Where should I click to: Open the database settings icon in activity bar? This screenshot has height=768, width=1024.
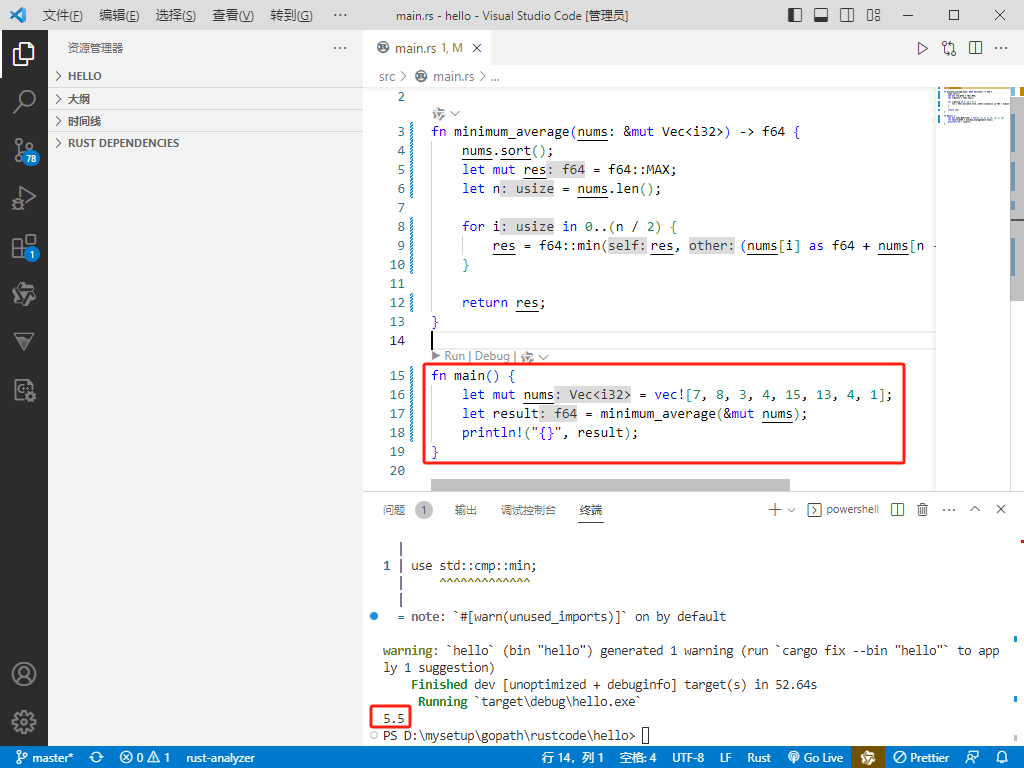click(x=24, y=391)
